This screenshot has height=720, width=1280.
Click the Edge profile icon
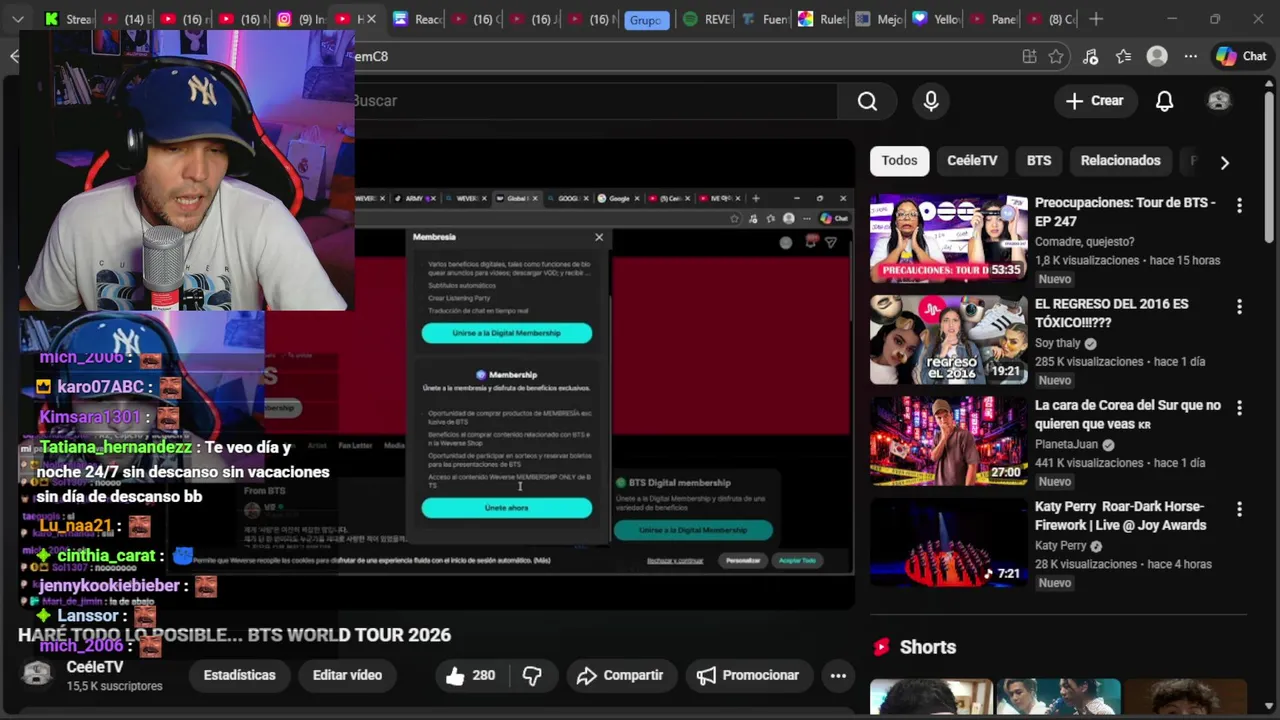[1157, 57]
